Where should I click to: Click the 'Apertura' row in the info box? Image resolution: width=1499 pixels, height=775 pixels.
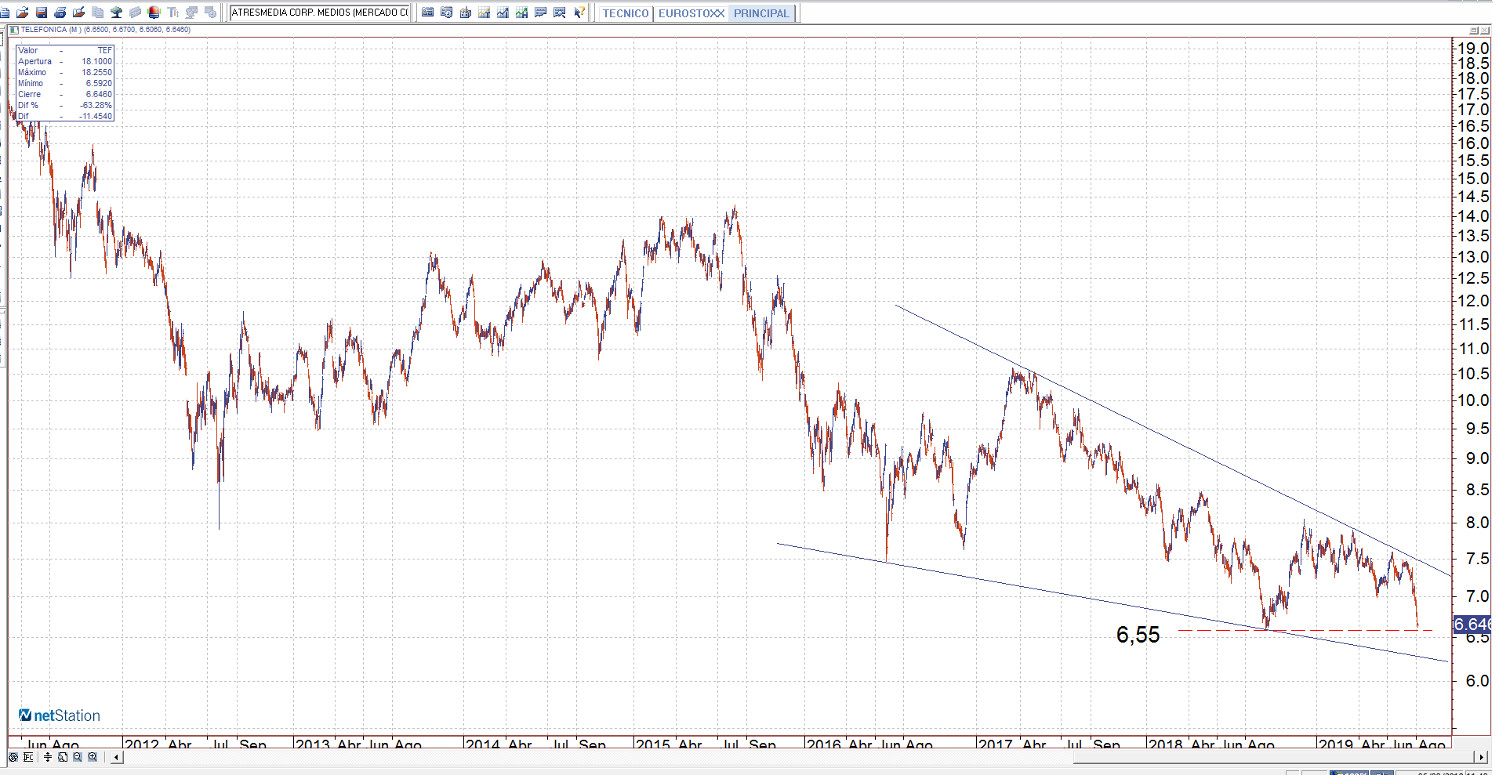pos(65,61)
